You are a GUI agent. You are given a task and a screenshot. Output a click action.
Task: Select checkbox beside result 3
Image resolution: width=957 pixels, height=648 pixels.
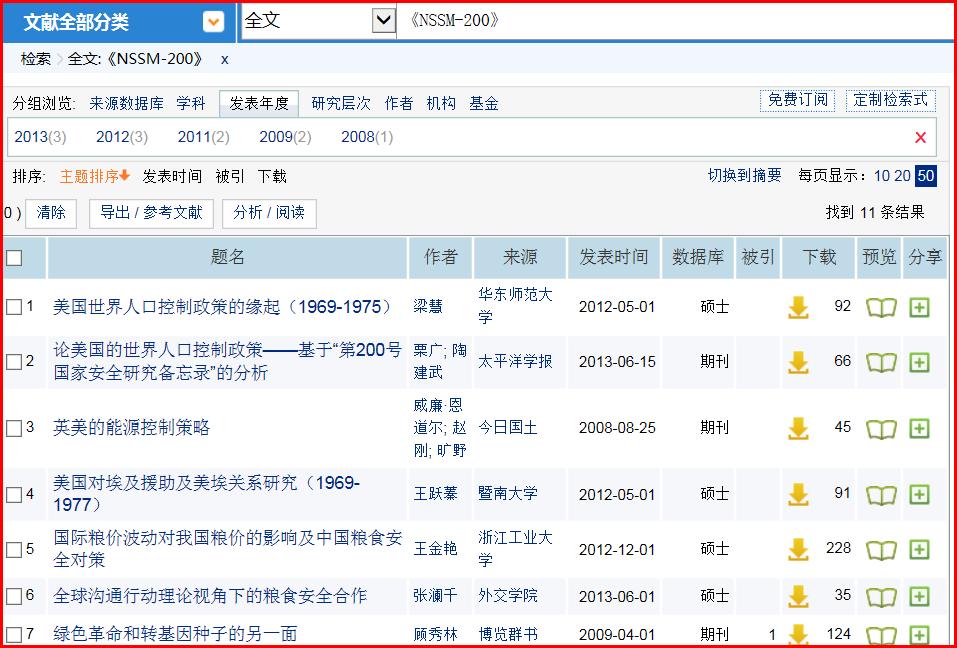[14, 428]
